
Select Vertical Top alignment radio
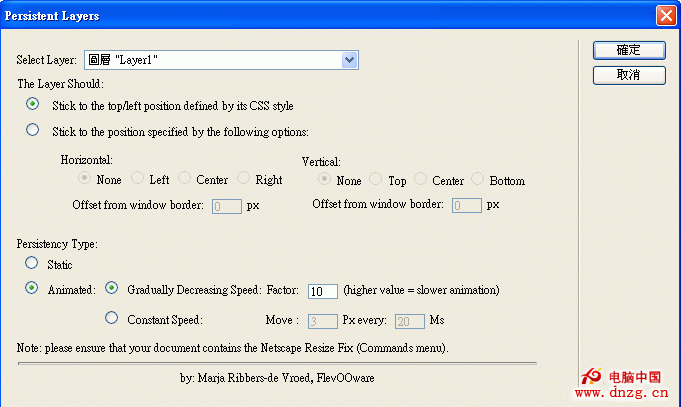(376, 179)
